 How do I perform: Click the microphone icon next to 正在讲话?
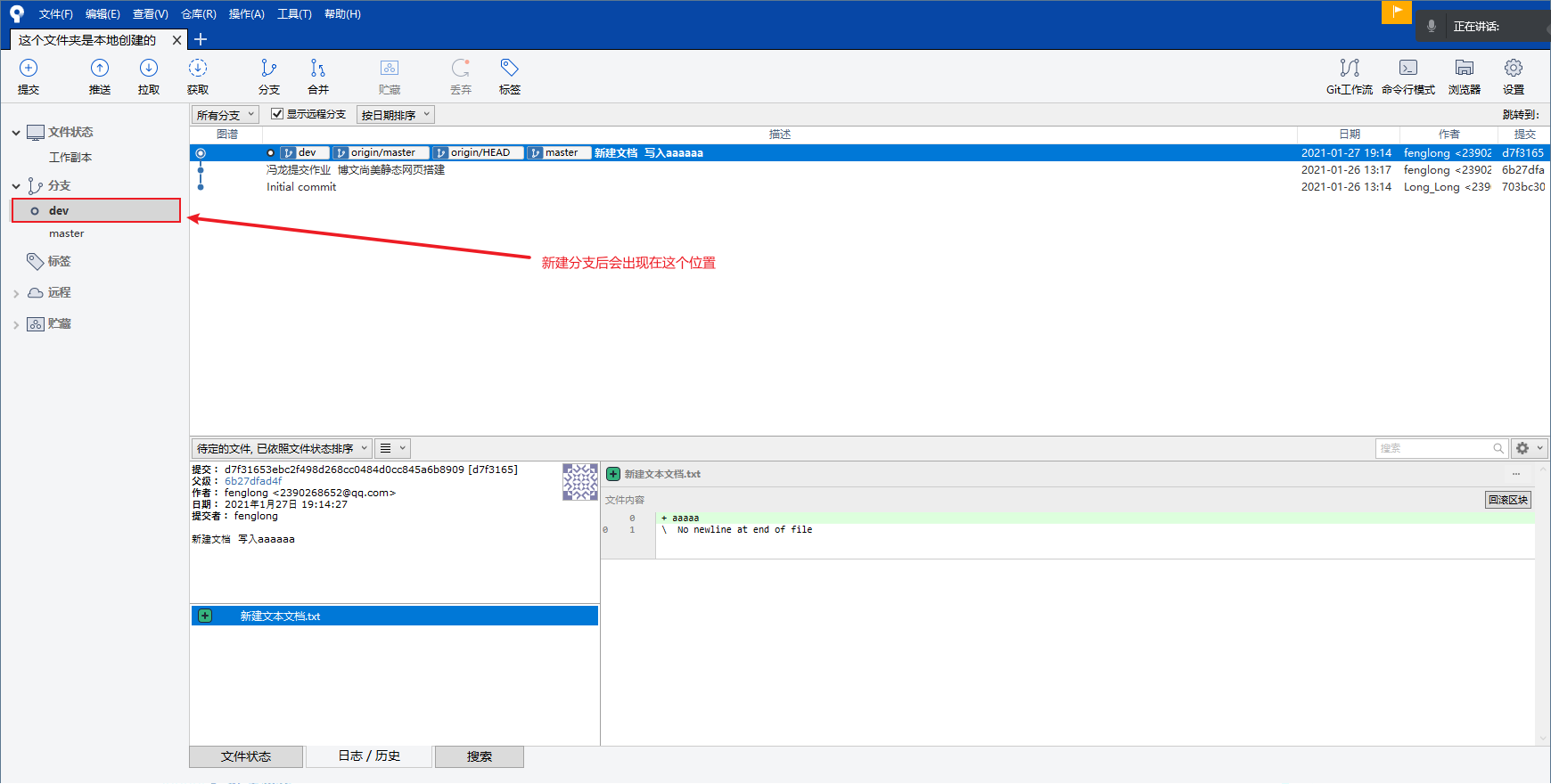coord(1432,26)
